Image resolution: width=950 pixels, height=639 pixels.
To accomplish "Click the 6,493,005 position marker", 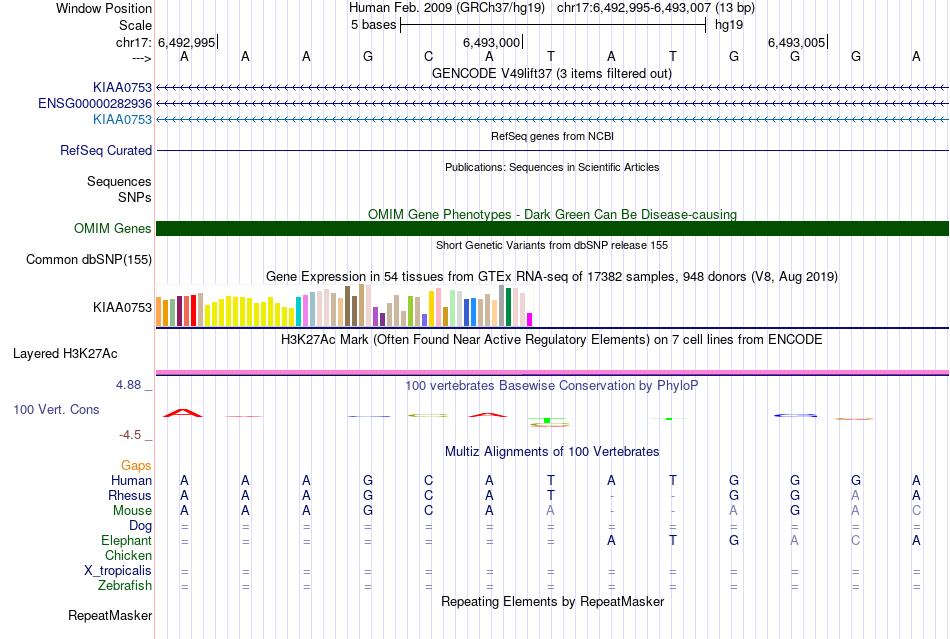I will 796,42.
